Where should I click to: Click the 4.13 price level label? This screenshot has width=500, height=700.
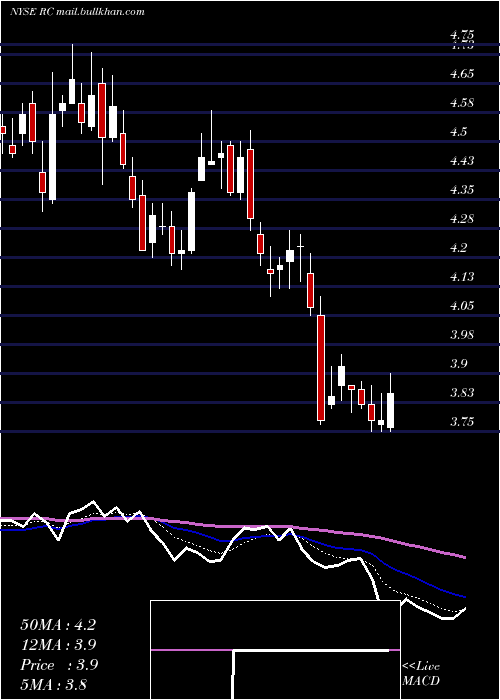(x=462, y=277)
